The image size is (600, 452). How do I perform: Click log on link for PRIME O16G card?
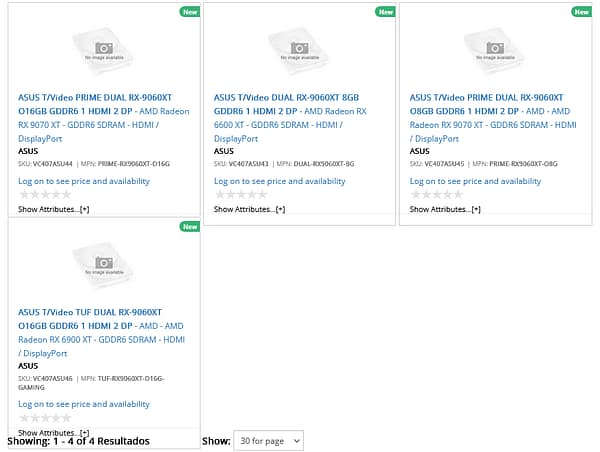pos(84,181)
